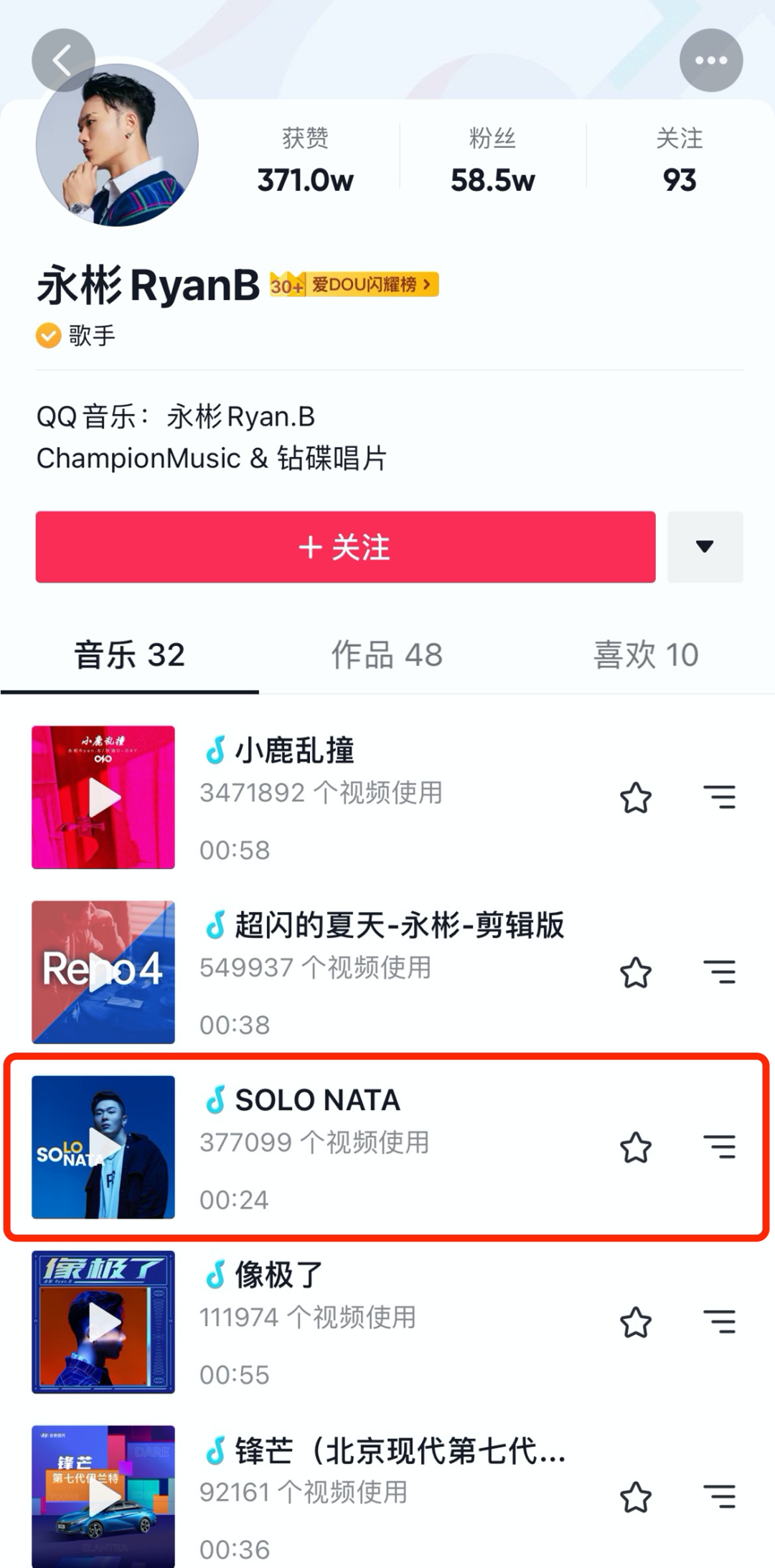Favorite the song 小鹿乱撞 with star
Screen dimensions: 775x1568
[x=635, y=798]
